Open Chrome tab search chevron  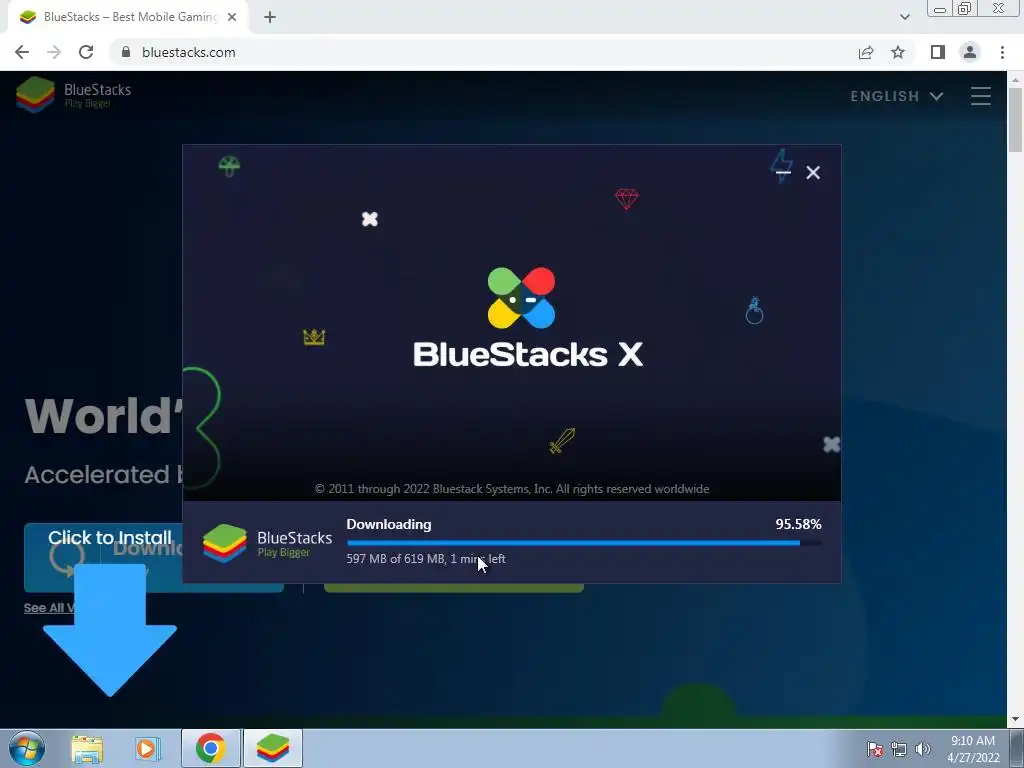pyautogui.click(x=904, y=17)
